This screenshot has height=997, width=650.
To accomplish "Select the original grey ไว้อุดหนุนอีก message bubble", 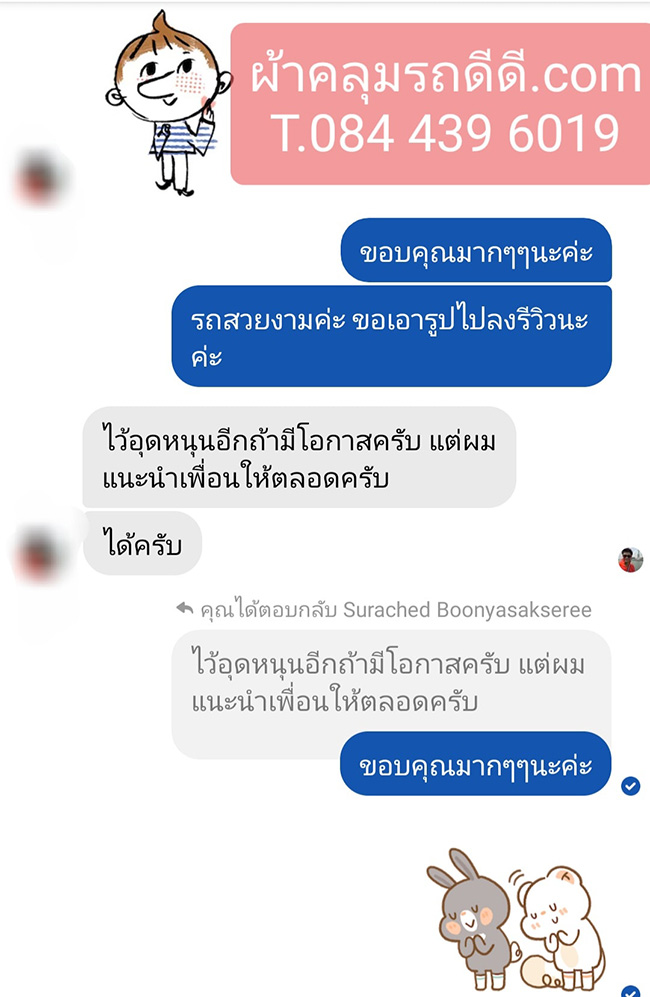I will tap(299, 457).
